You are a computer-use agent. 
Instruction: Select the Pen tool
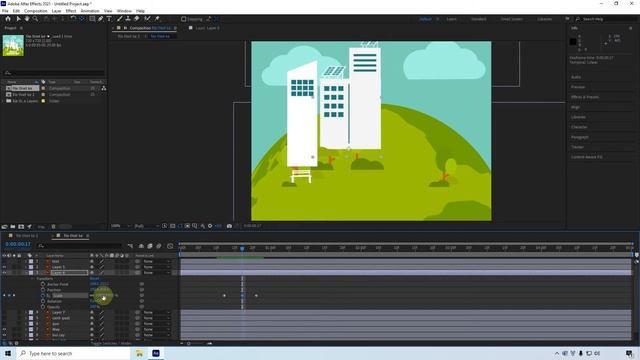click(100, 19)
